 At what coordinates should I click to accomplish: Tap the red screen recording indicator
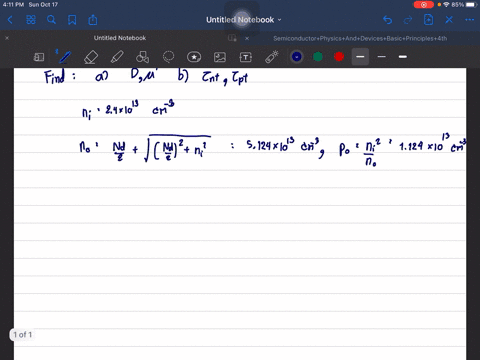point(424,5)
